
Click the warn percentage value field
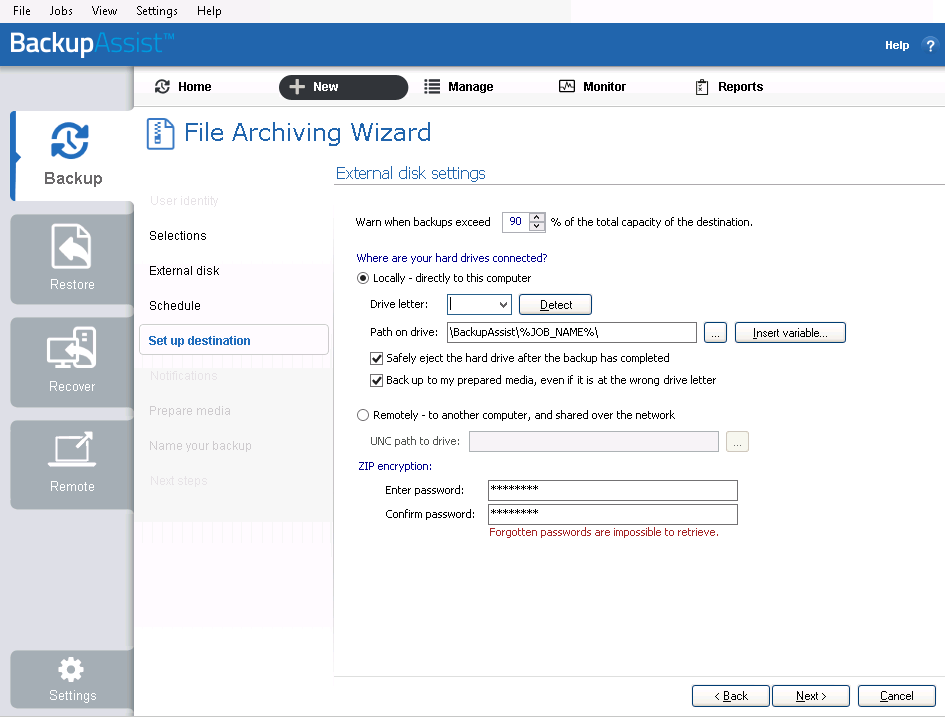[516, 222]
